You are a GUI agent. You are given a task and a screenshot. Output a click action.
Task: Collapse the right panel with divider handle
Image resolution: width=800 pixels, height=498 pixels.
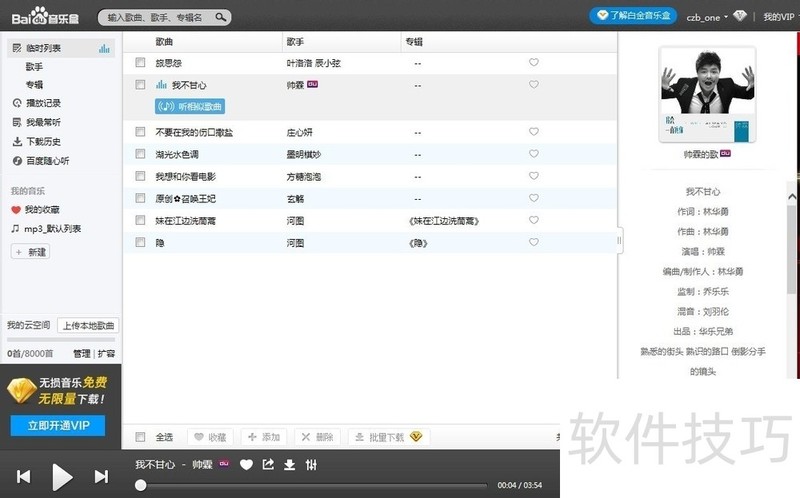620,240
